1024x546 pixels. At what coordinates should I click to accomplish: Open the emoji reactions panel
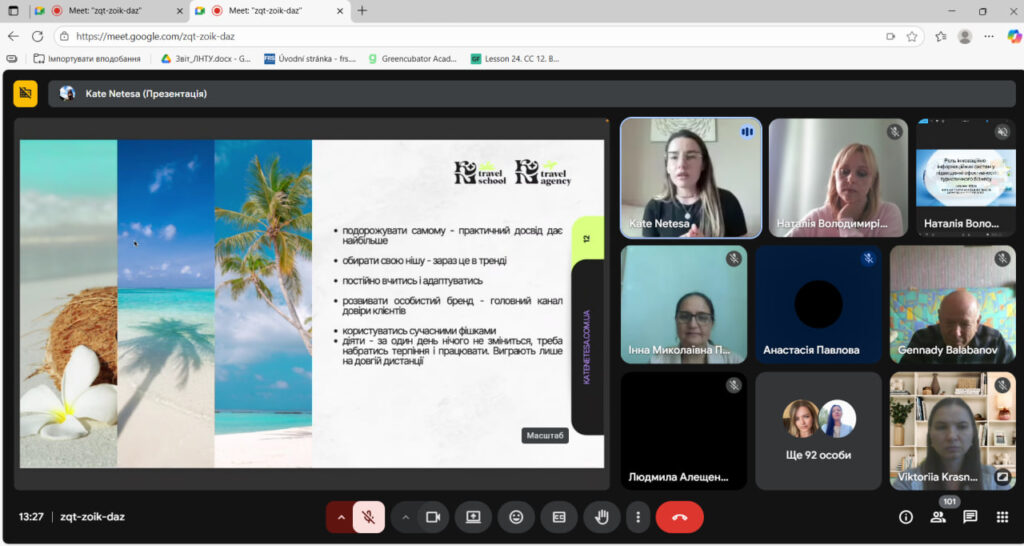tap(516, 517)
